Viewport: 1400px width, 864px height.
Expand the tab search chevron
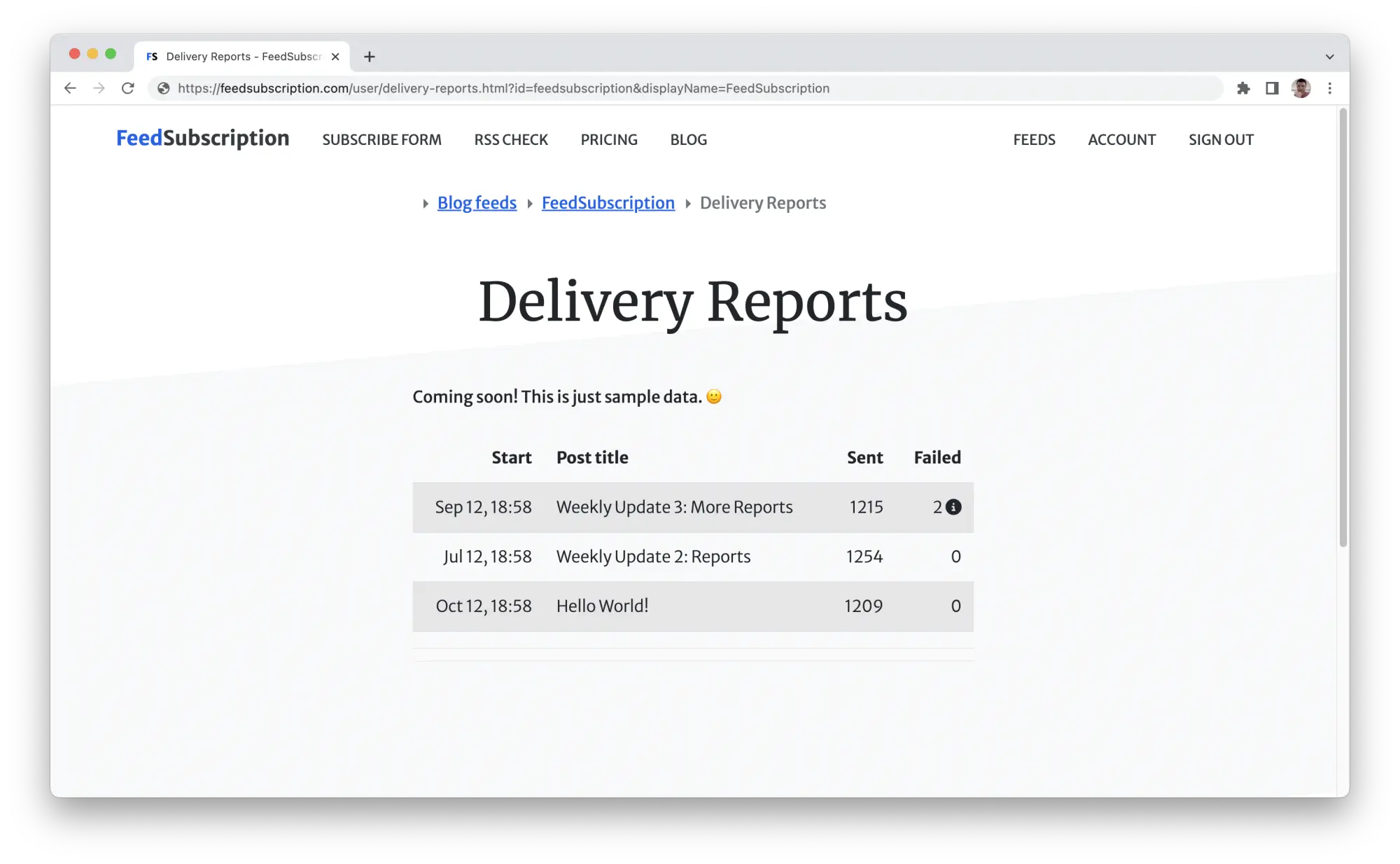point(1329,56)
